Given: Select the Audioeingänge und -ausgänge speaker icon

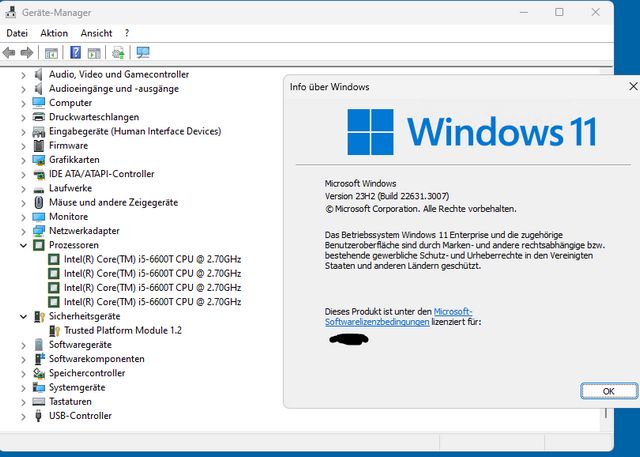Looking at the screenshot, I should (38, 89).
